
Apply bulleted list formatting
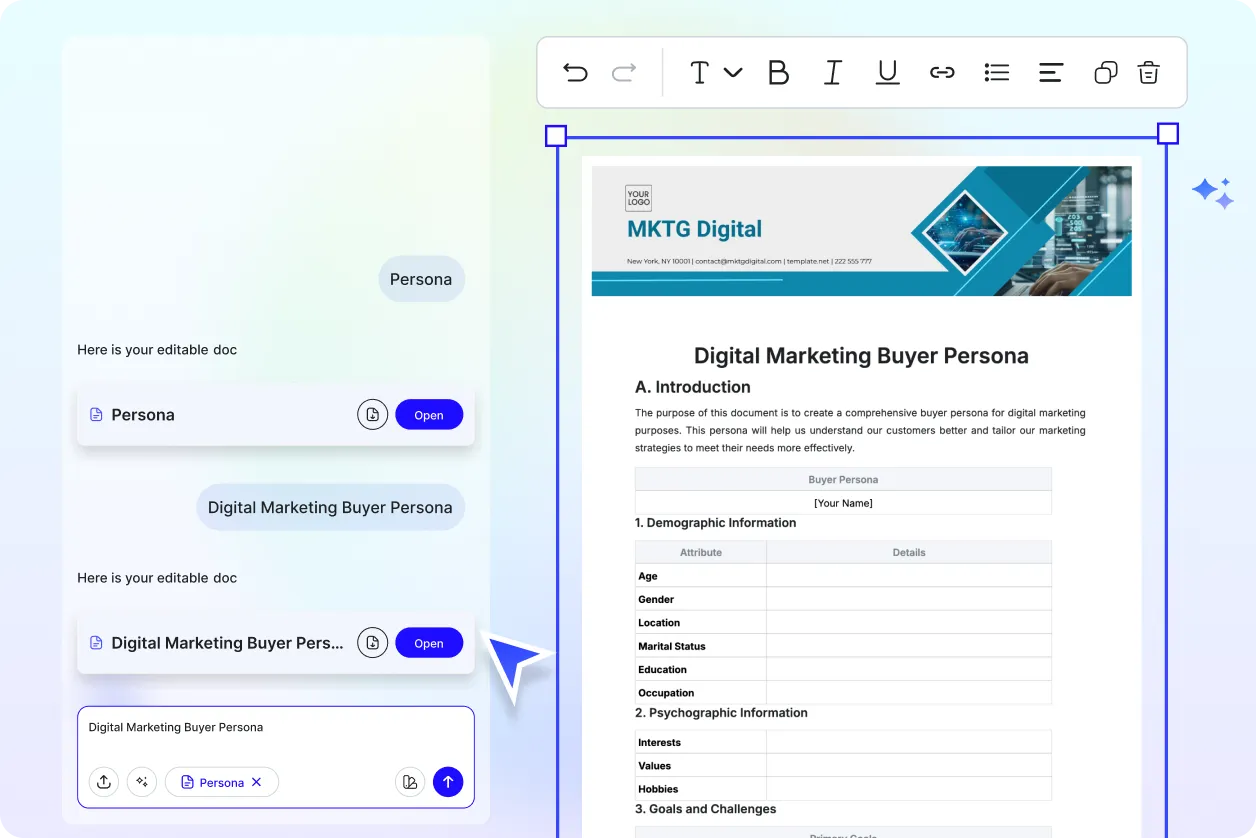pos(996,72)
